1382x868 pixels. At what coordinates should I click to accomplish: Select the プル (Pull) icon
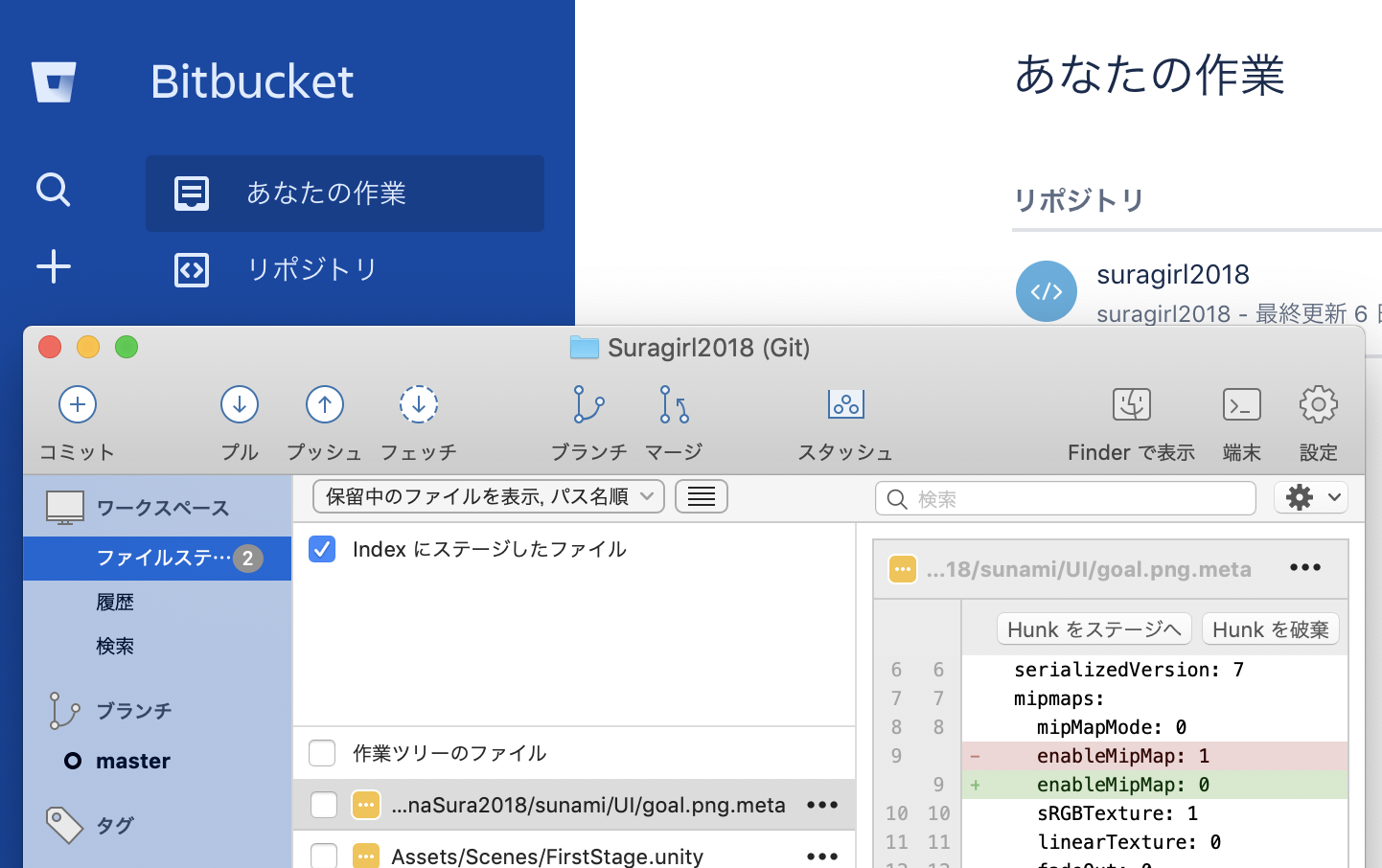[x=239, y=404]
